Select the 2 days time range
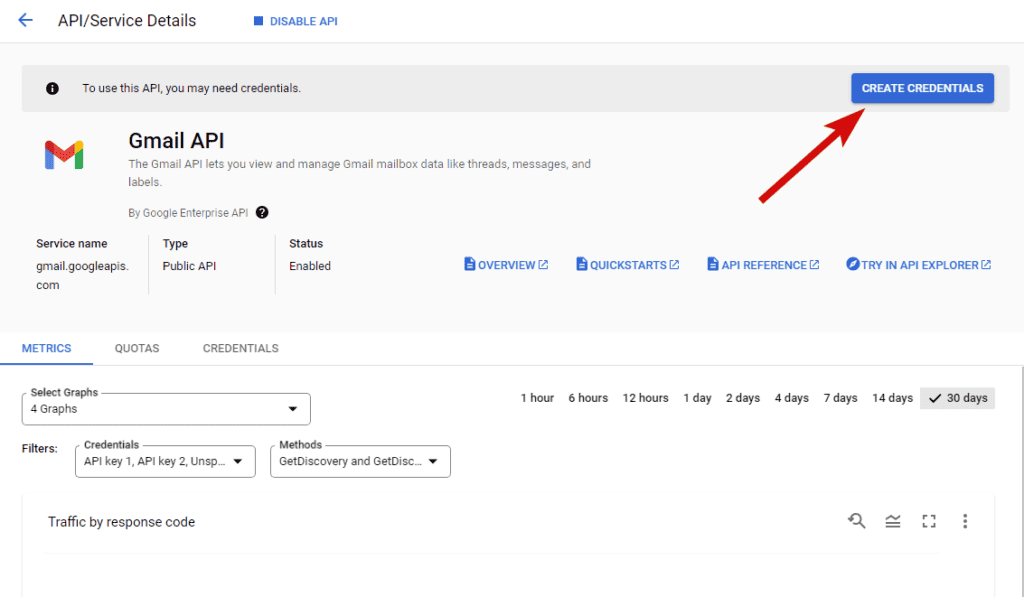 743,398
